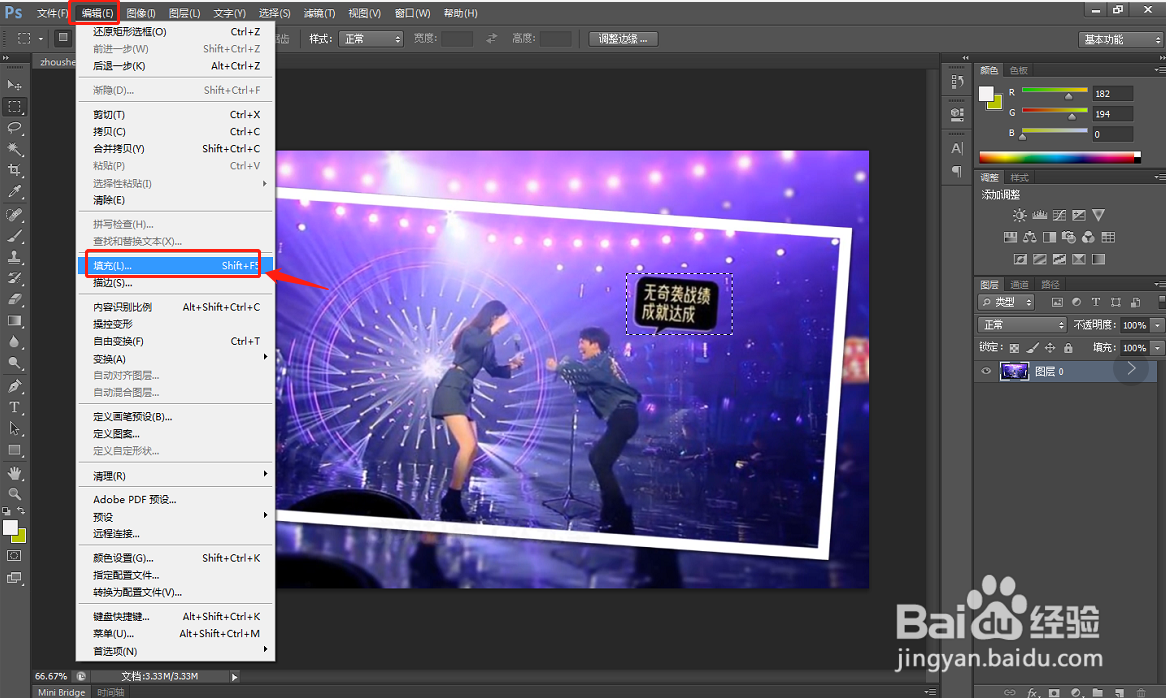Add a Color Balance adjustment
The image size is (1166, 698).
1030,237
